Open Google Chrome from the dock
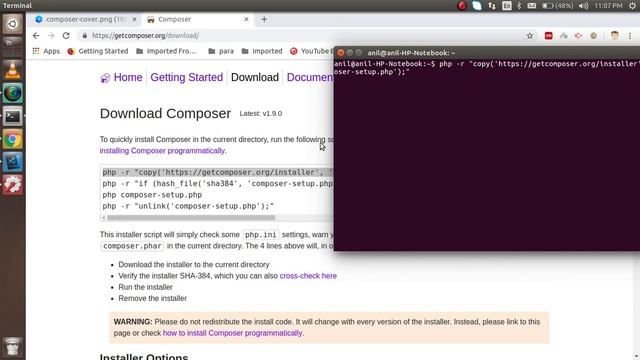The image size is (640, 360). pyautogui.click(x=13, y=140)
